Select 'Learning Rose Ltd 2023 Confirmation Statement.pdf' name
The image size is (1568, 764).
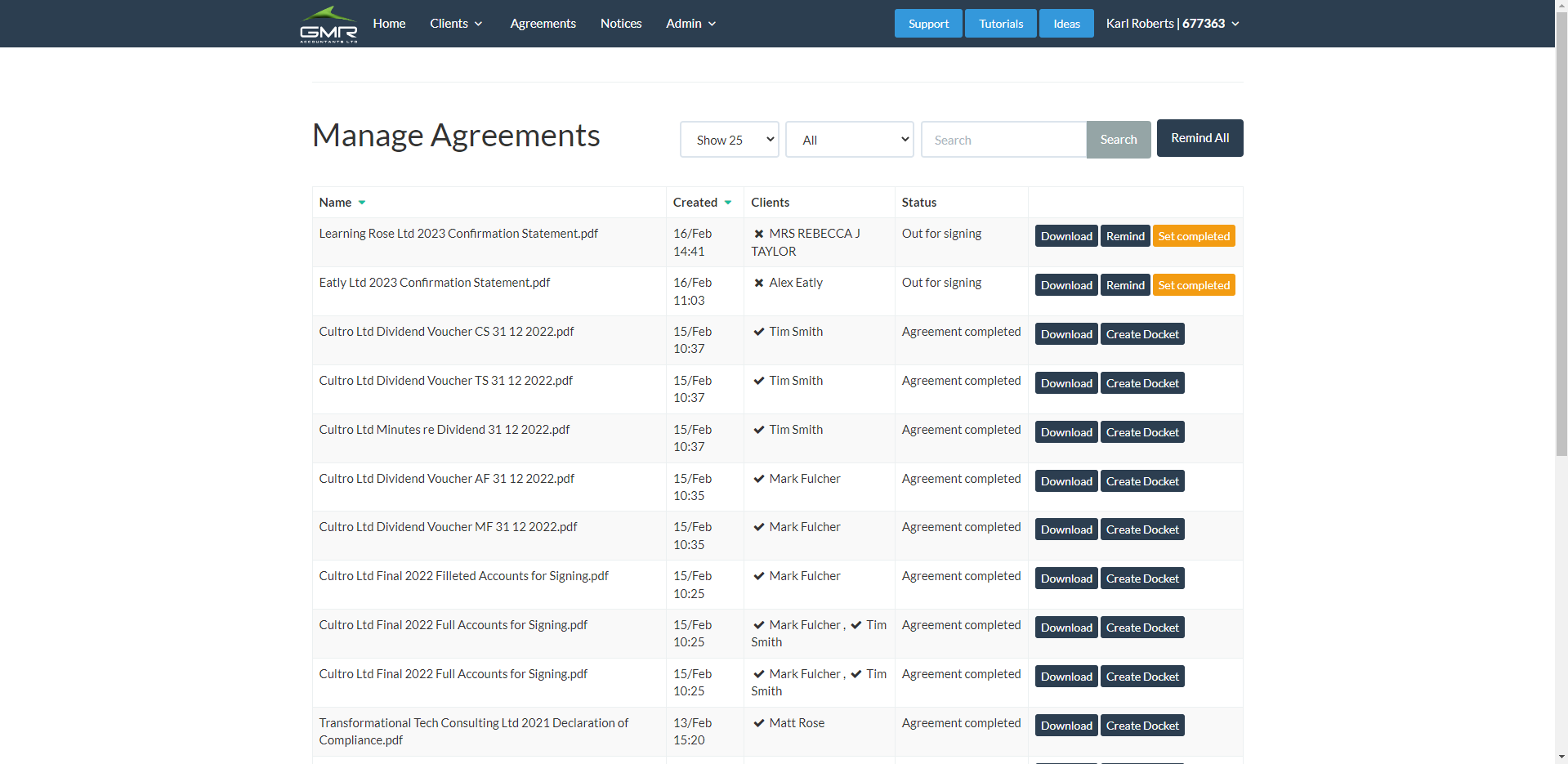(458, 234)
